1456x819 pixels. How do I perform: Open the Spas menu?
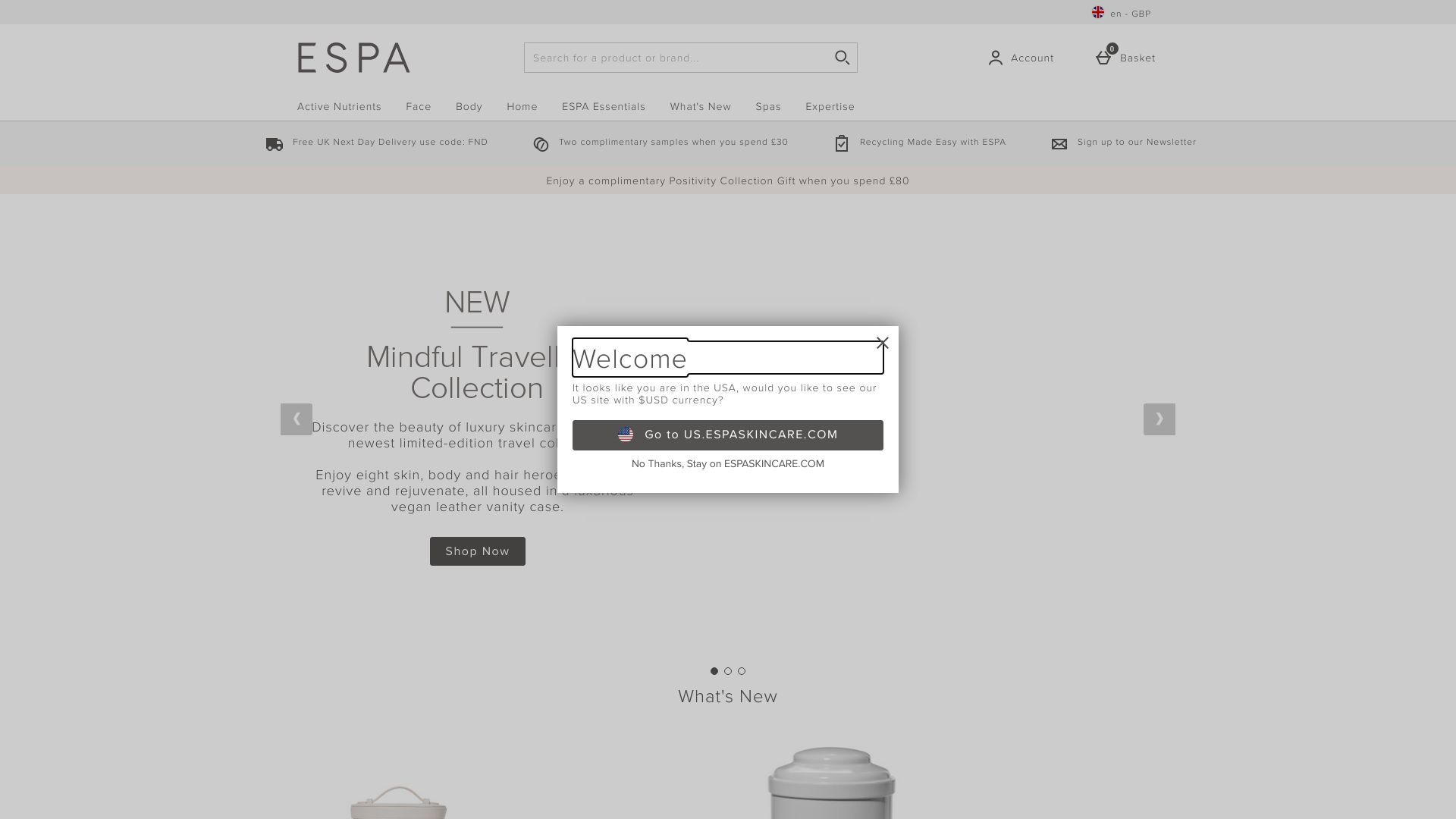tap(768, 107)
